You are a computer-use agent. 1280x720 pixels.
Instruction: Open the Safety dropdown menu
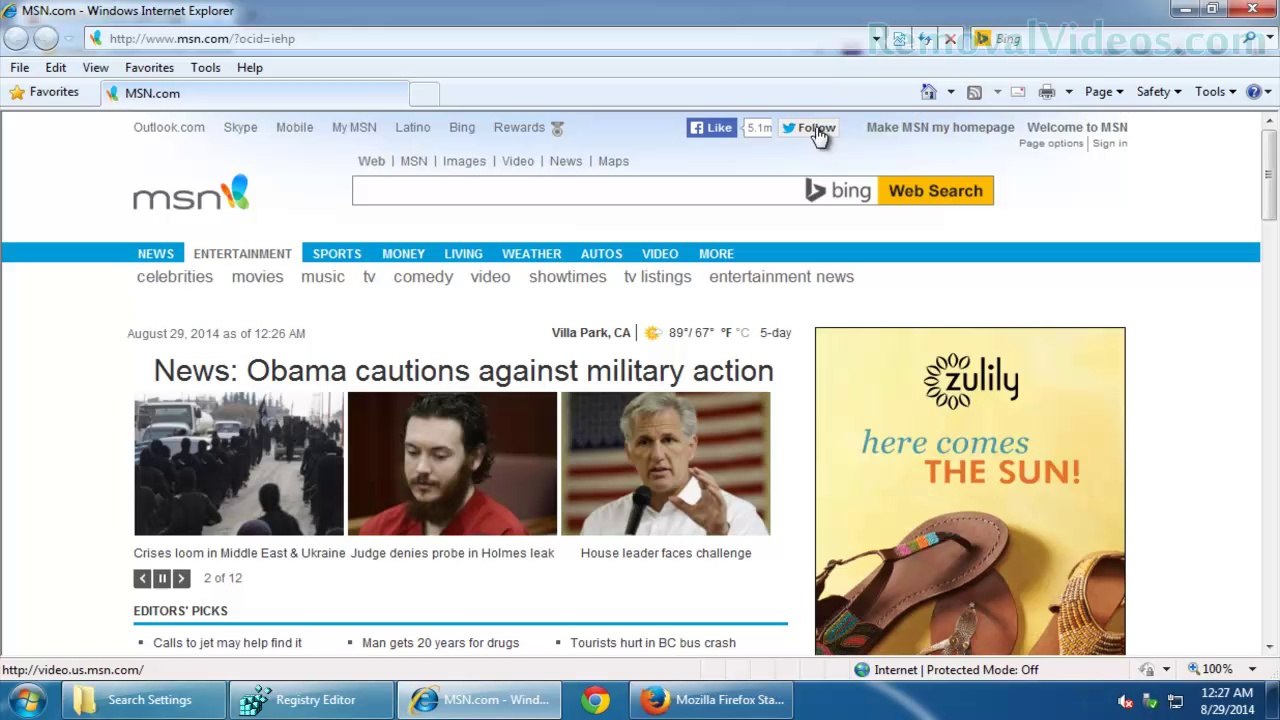pyautogui.click(x=1159, y=92)
